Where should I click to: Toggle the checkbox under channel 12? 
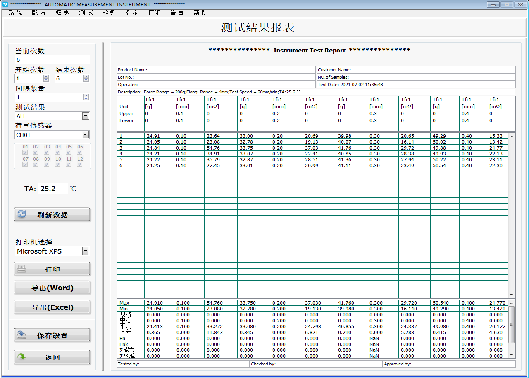click(80, 165)
